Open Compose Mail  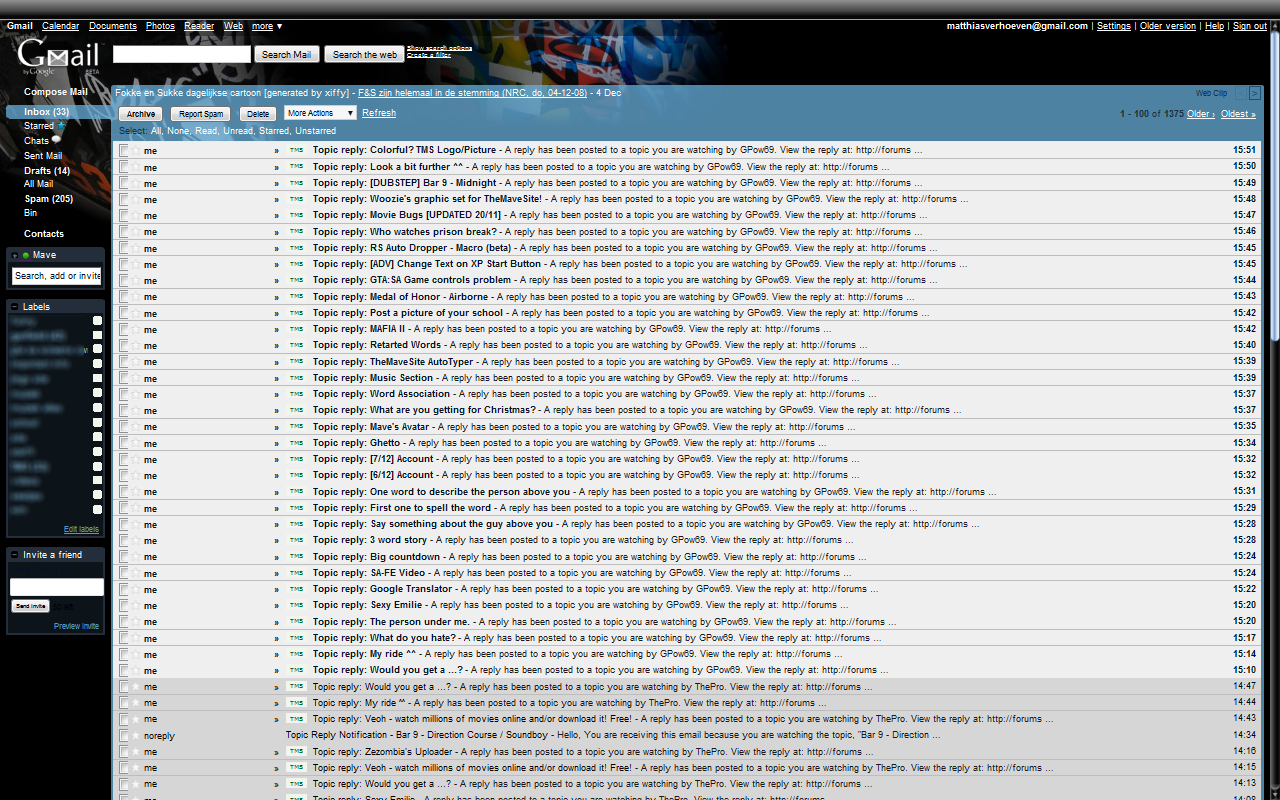(56, 92)
